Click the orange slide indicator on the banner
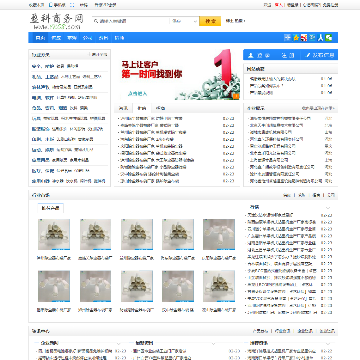Image resolution: width=360 pixels, height=360 pixels. 236,96
